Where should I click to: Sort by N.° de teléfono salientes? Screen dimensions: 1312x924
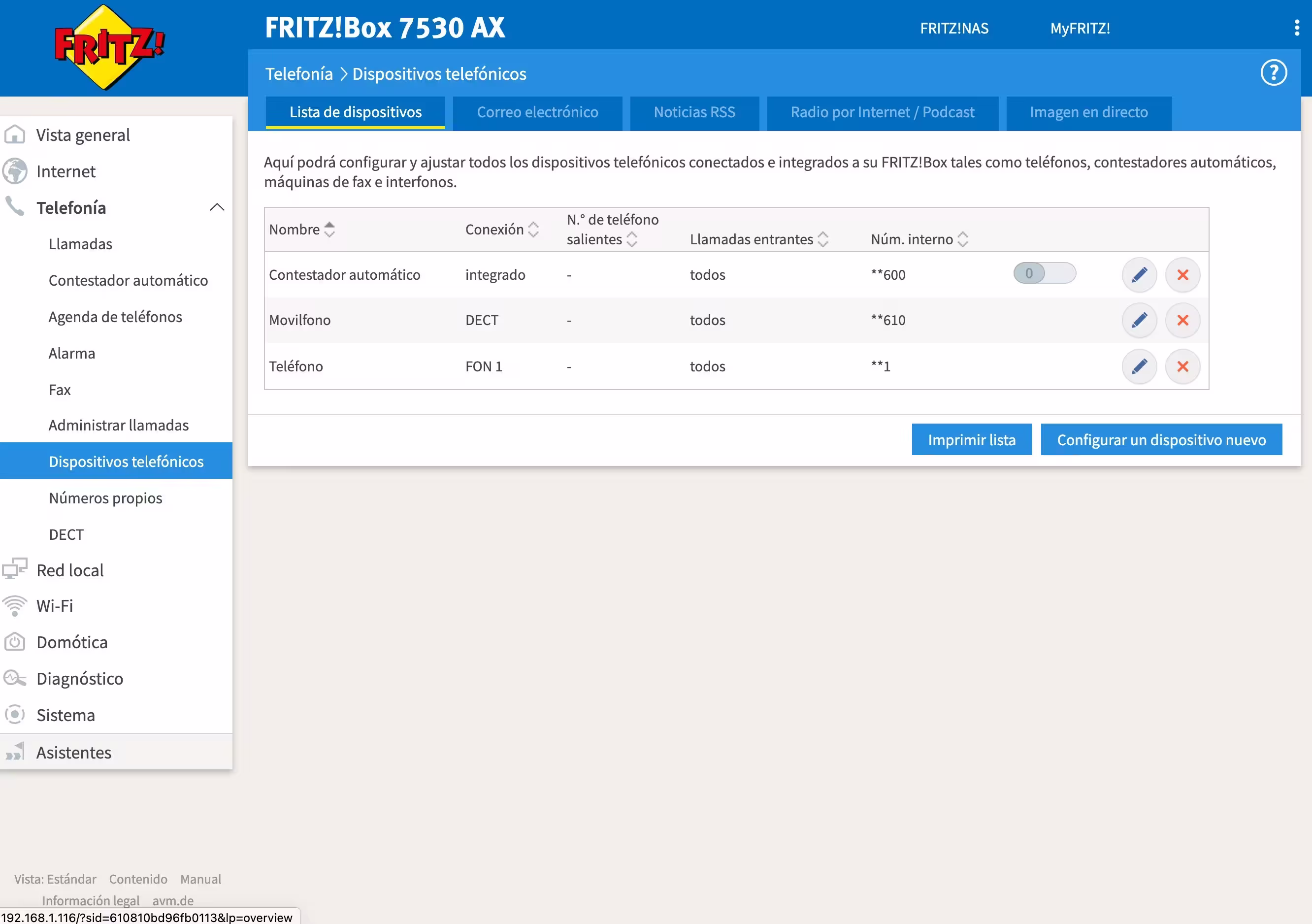[631, 239]
